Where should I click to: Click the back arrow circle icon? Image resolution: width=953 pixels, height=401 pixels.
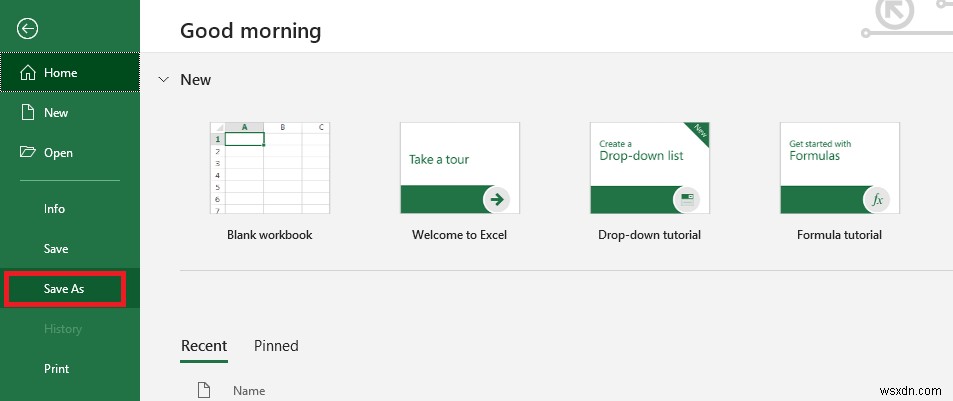28,28
